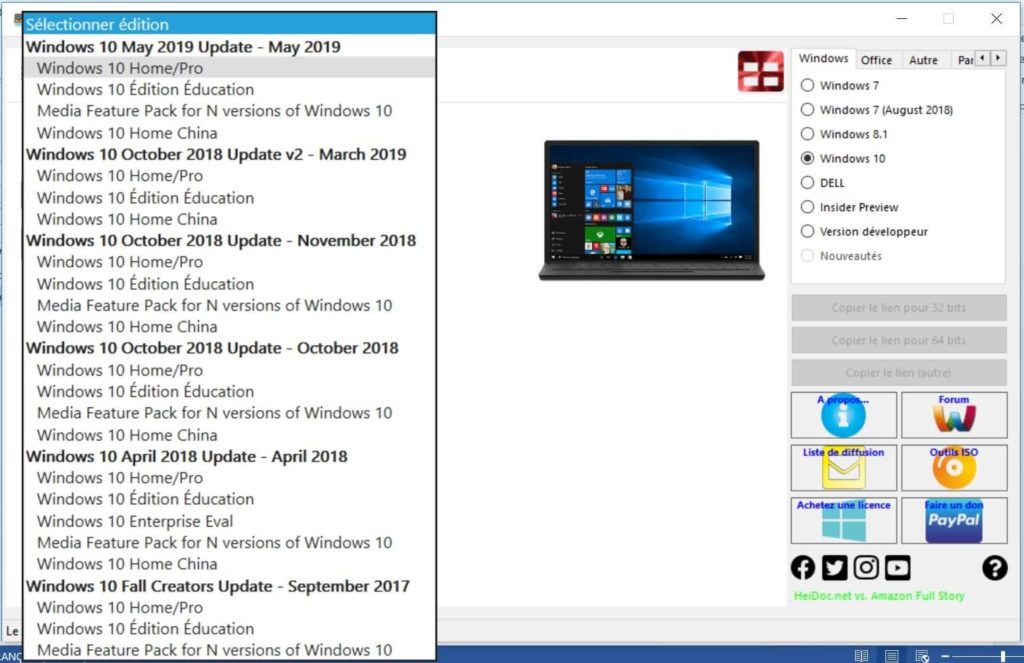The height and width of the screenshot is (663, 1024).
Task: Open the 'HeiDoc.net vs. Amazon Full Story' link
Action: click(x=878, y=596)
